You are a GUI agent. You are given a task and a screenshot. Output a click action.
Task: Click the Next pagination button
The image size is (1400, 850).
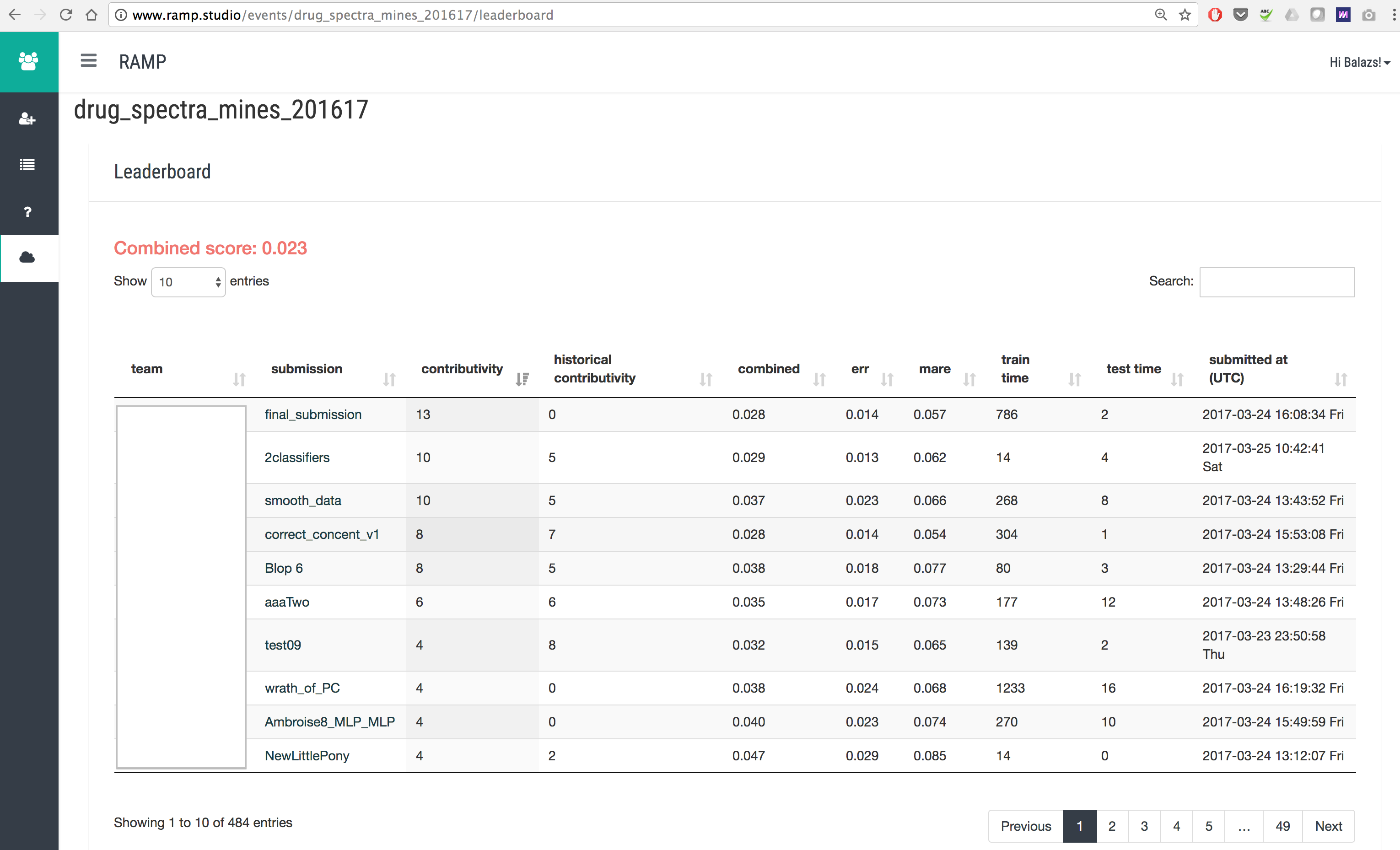point(1329,826)
